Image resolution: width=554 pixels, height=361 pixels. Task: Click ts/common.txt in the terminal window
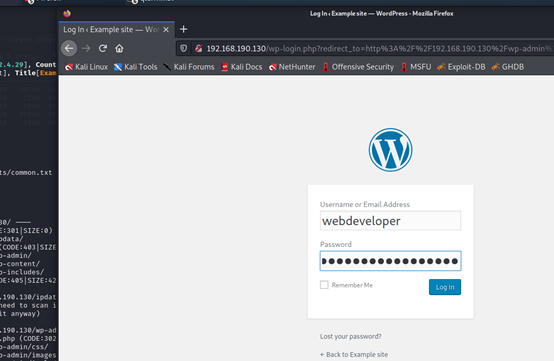point(26,172)
